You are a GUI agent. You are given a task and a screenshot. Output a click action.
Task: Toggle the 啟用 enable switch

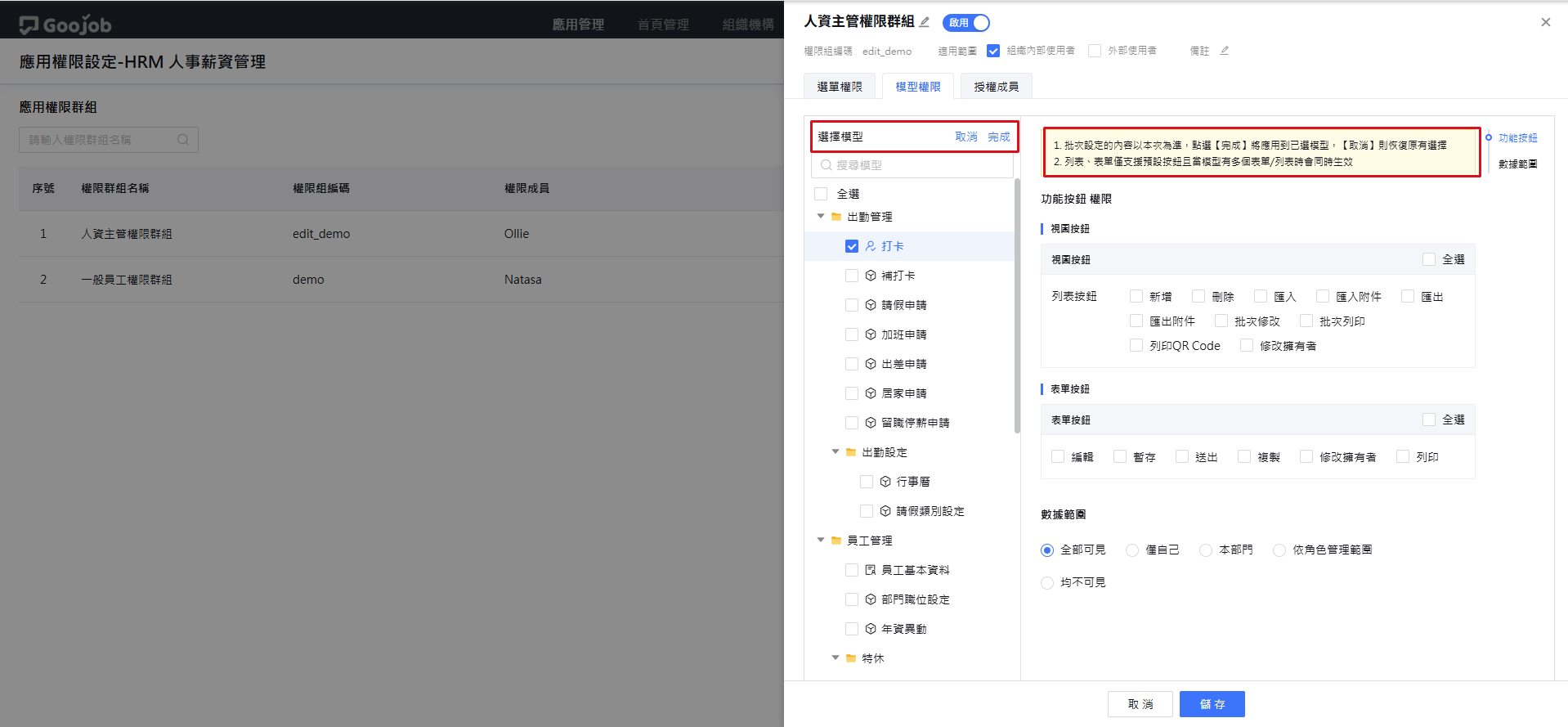tap(966, 23)
